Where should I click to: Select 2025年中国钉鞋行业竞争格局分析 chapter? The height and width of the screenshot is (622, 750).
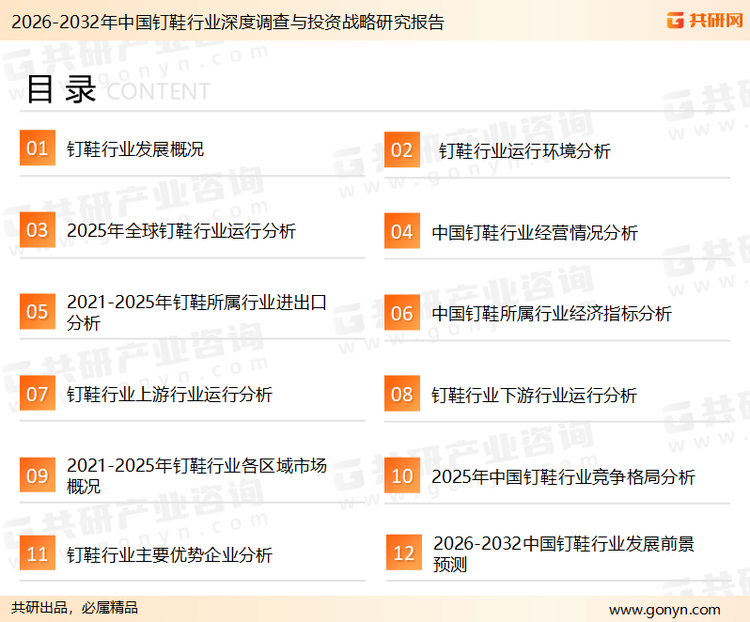click(563, 477)
